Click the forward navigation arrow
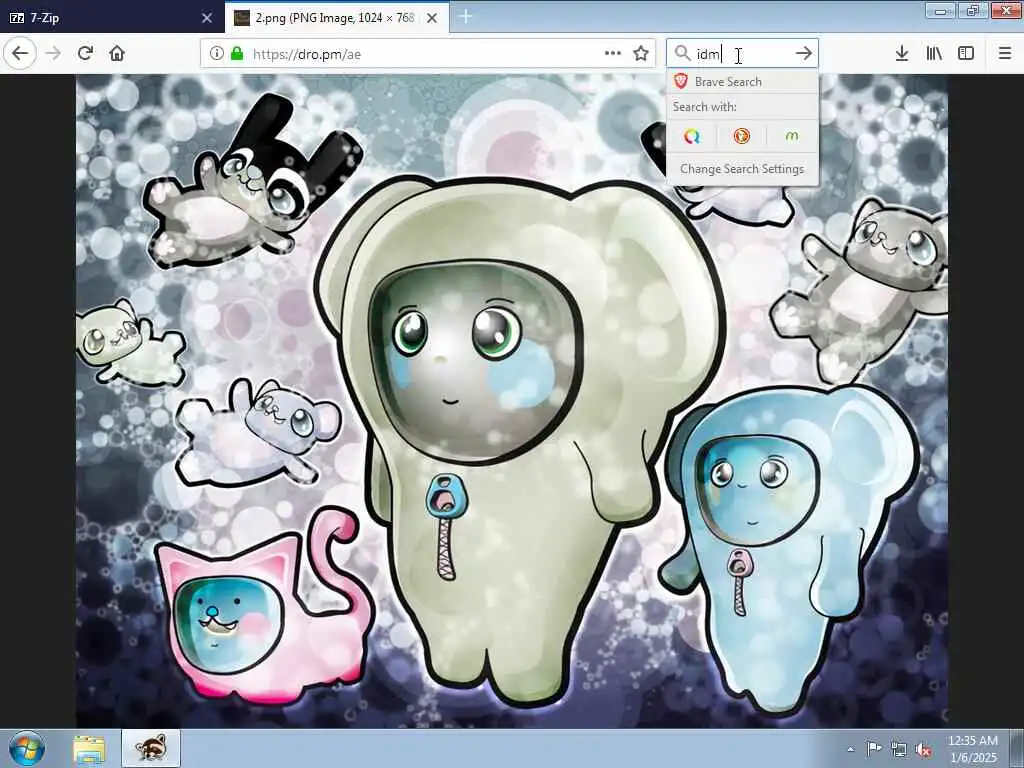Image resolution: width=1024 pixels, height=768 pixels. coord(53,54)
